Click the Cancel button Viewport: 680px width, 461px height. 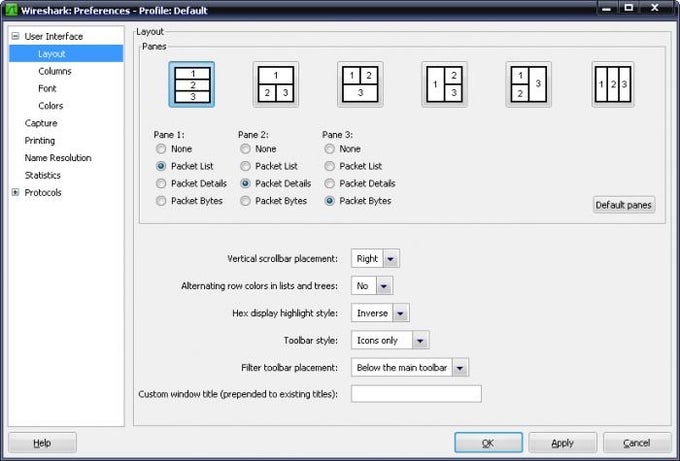click(637, 443)
